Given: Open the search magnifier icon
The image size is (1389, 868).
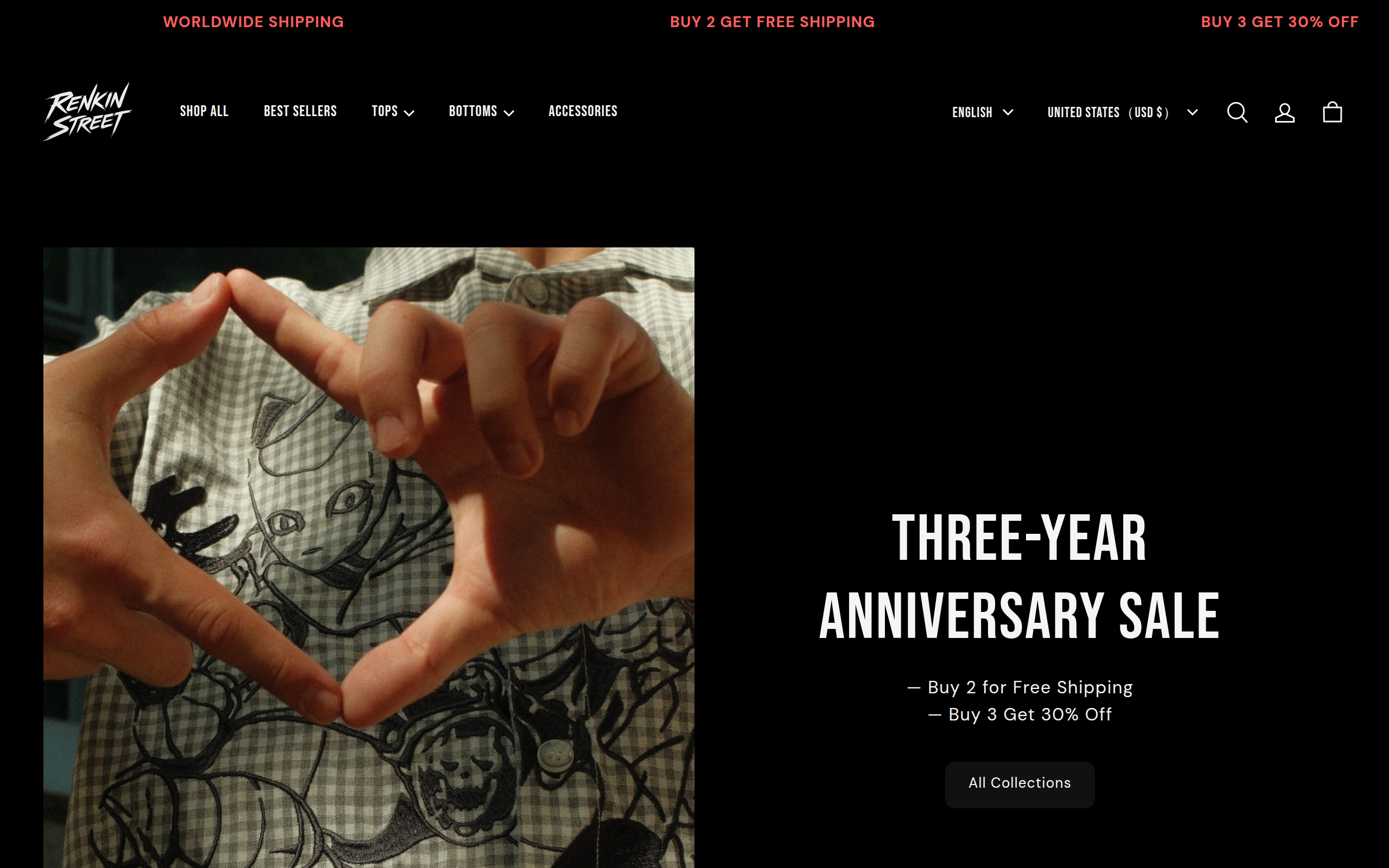Looking at the screenshot, I should click(x=1237, y=112).
